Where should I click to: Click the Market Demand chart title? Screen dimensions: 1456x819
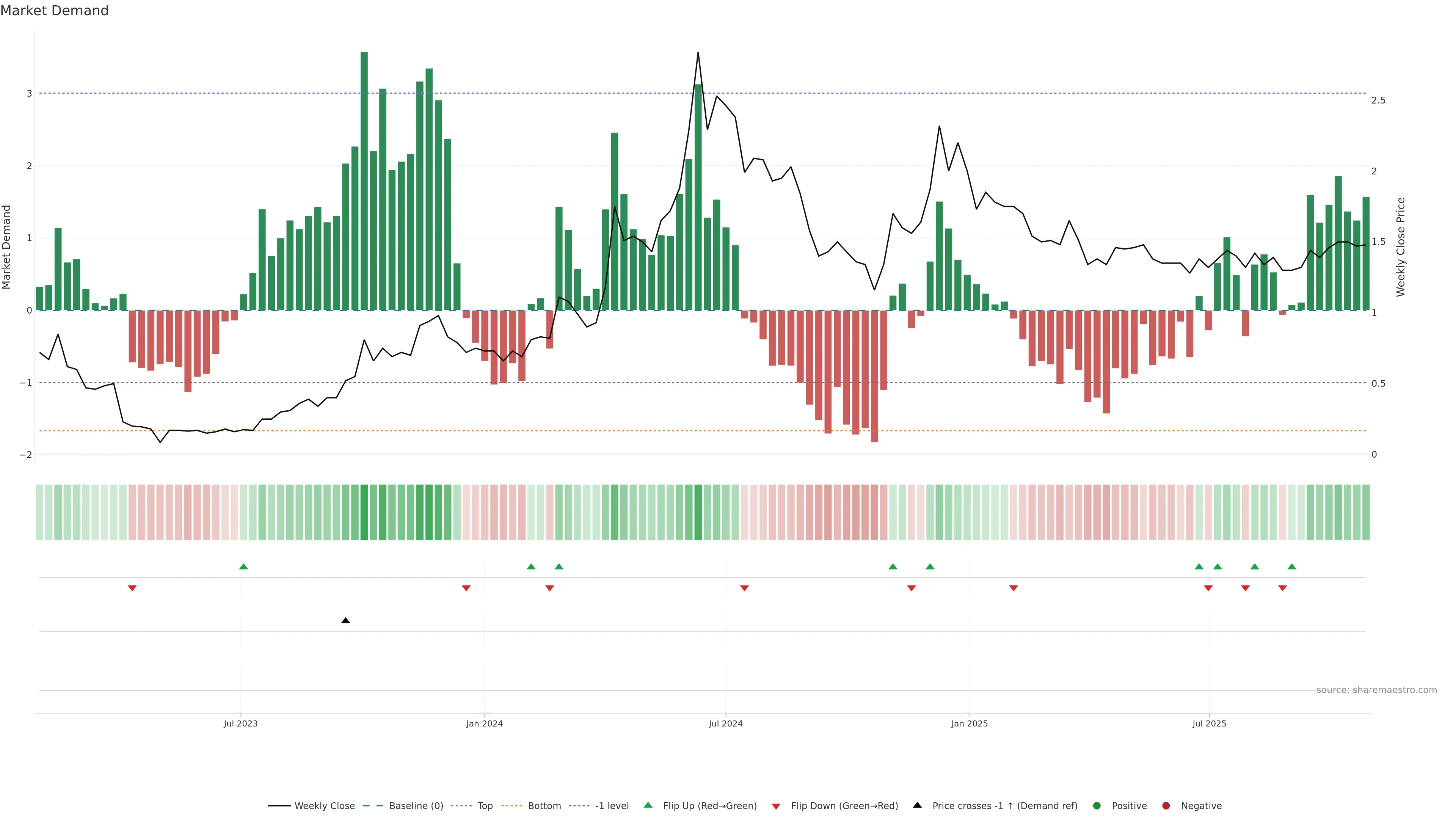(54, 11)
